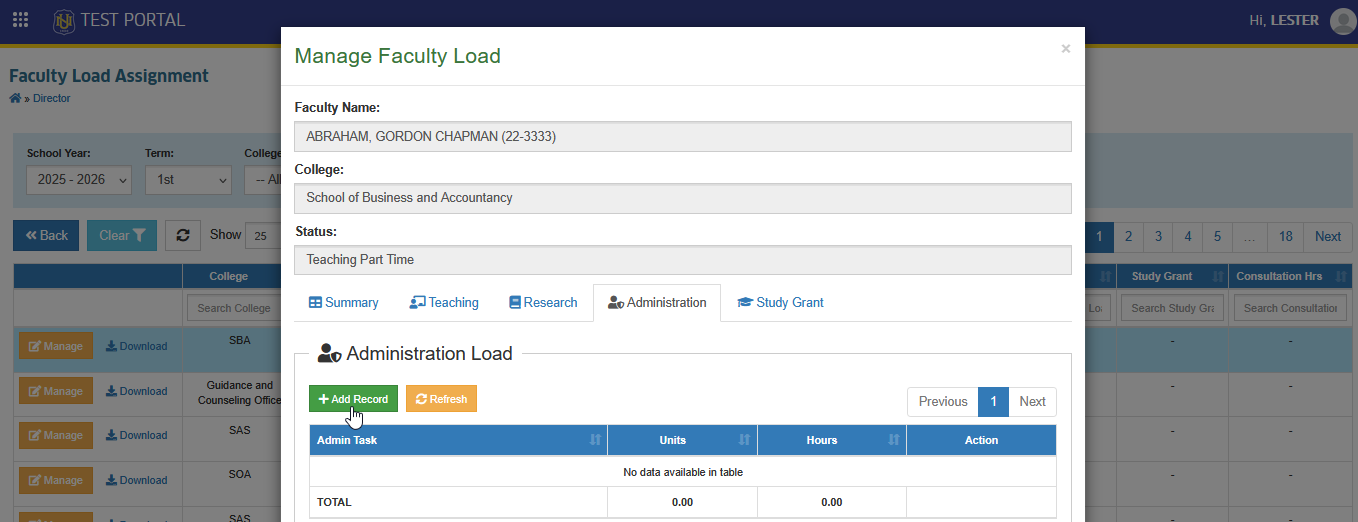Click the Administration Load section icon
Image resolution: width=1358 pixels, height=522 pixels.
tap(329, 353)
